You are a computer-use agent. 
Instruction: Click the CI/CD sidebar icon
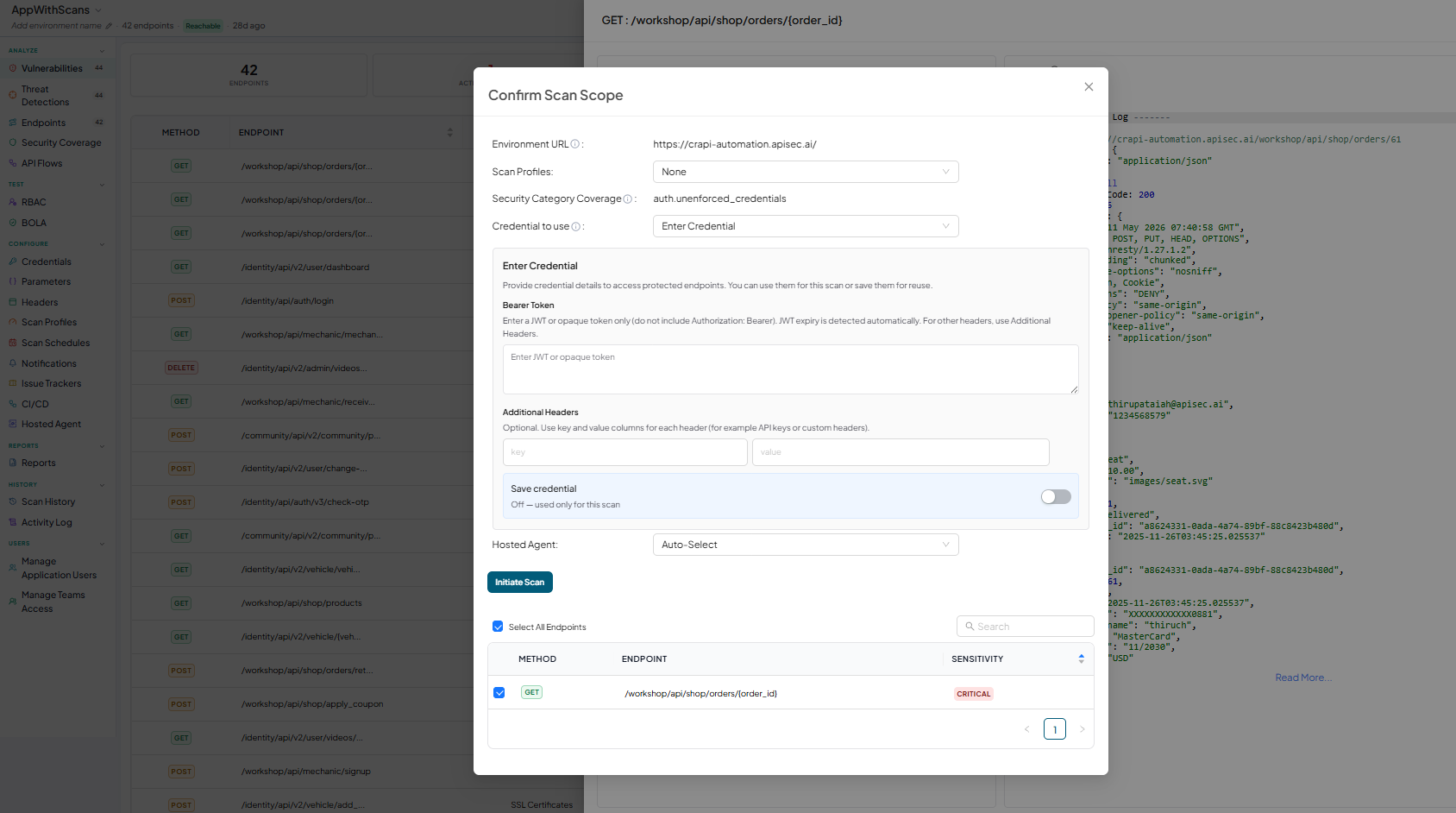point(13,404)
